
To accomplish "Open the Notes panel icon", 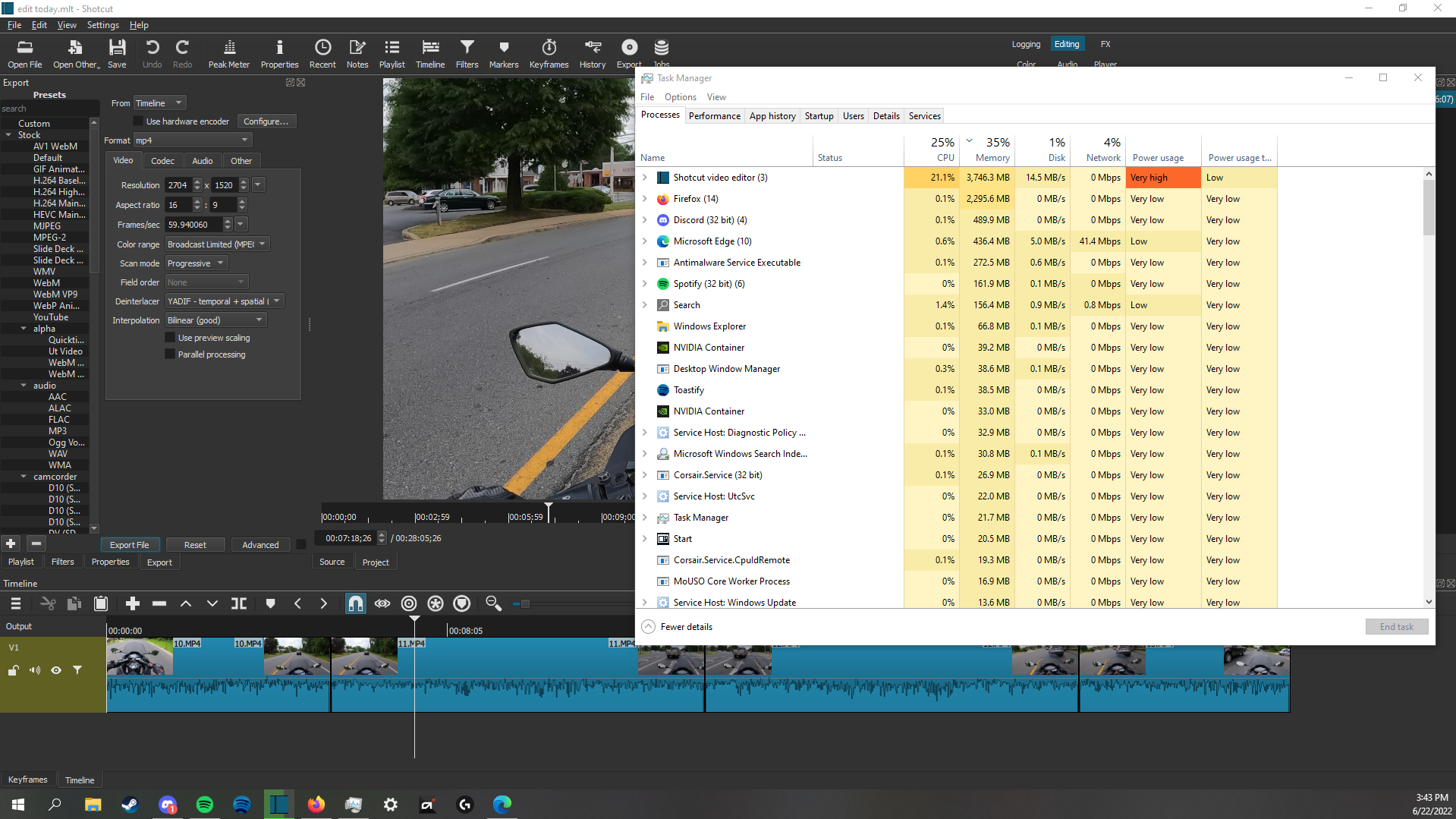I will click(357, 54).
